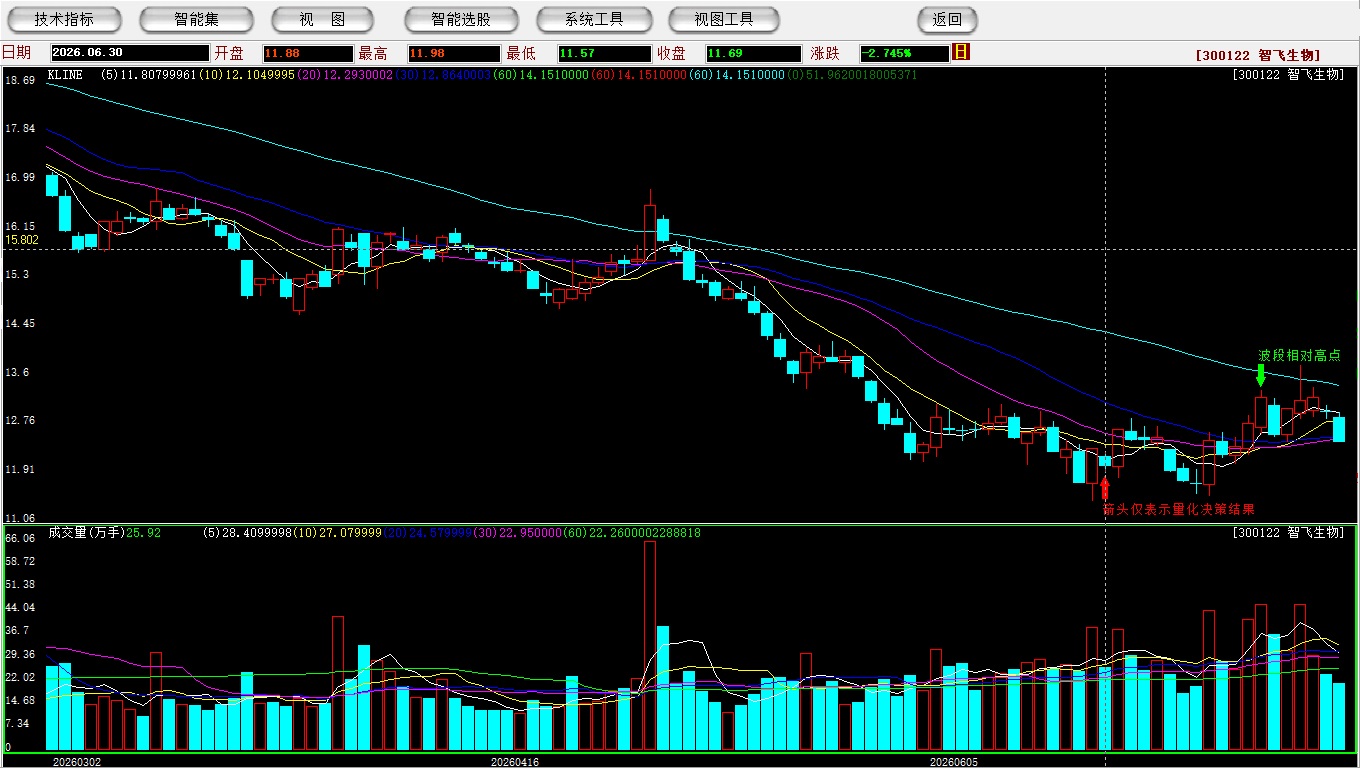
Task: Click the 视图工具 button
Action: pos(725,19)
